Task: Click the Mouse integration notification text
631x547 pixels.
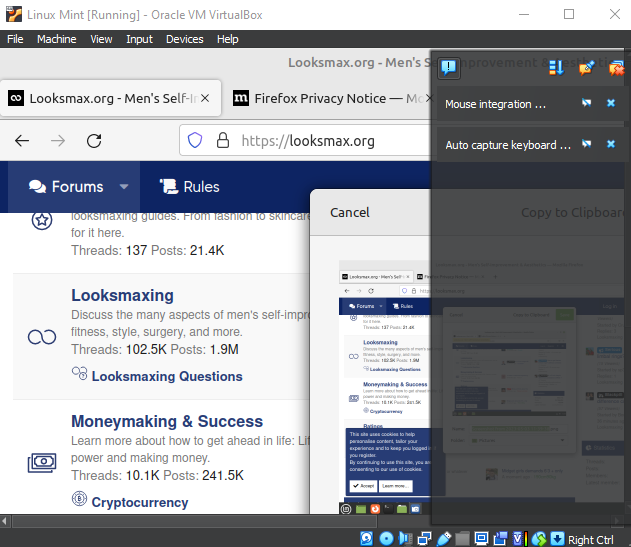Action: point(495,104)
